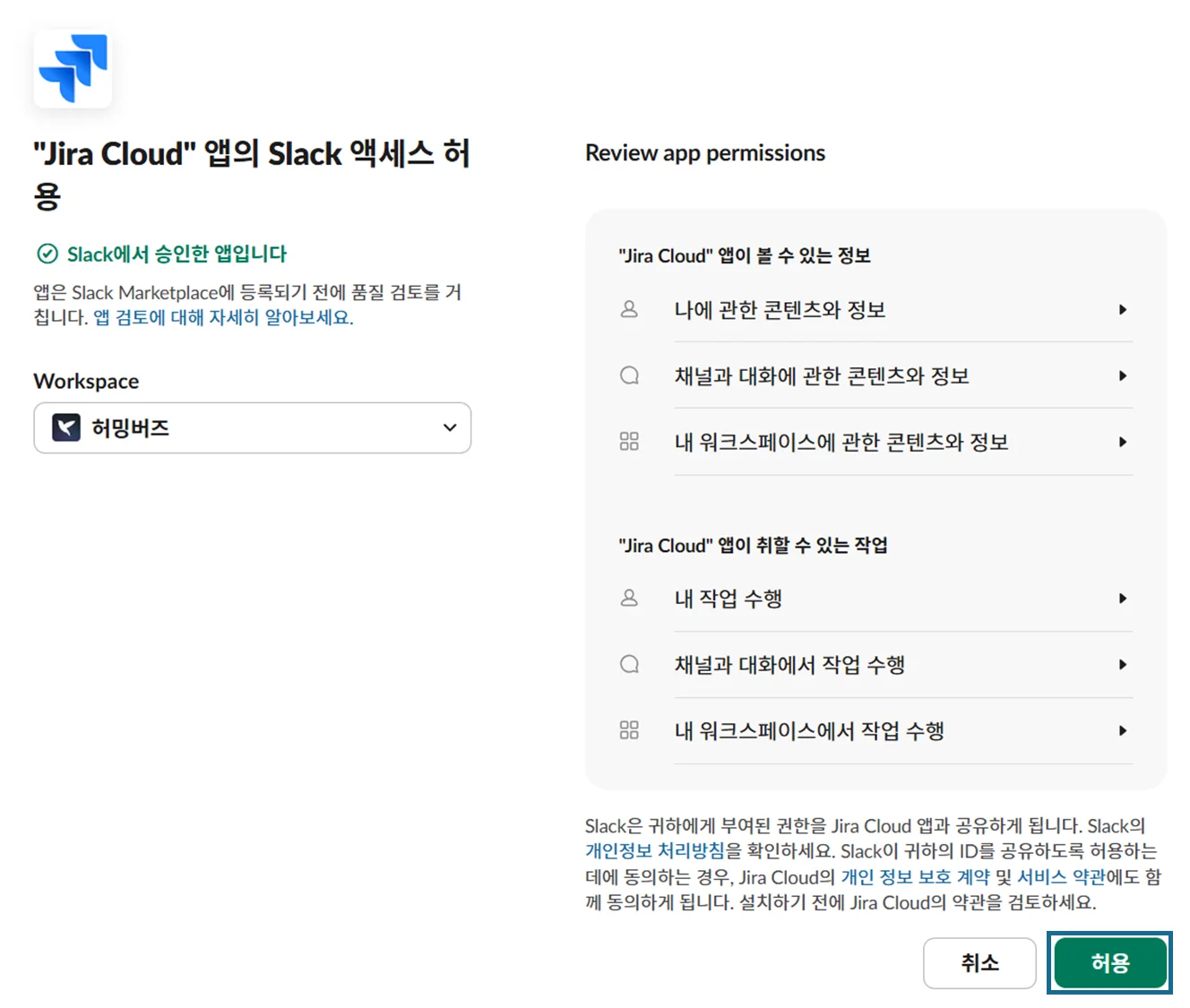Click the Jira Cloud app logo
This screenshot has height=1008, width=1190.
(x=73, y=69)
